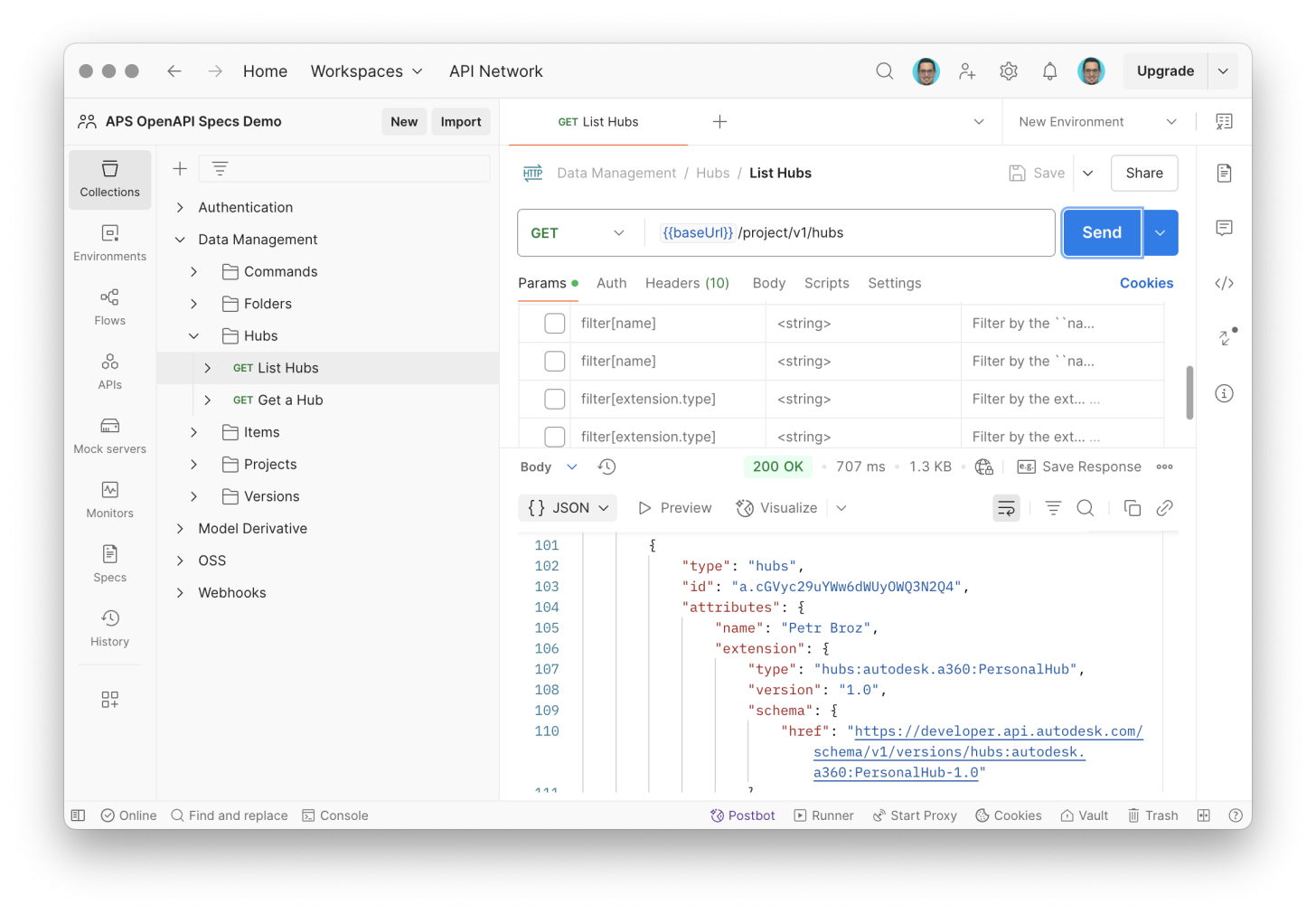1316x914 pixels.
Task: Copy the response body
Action: (x=1132, y=508)
